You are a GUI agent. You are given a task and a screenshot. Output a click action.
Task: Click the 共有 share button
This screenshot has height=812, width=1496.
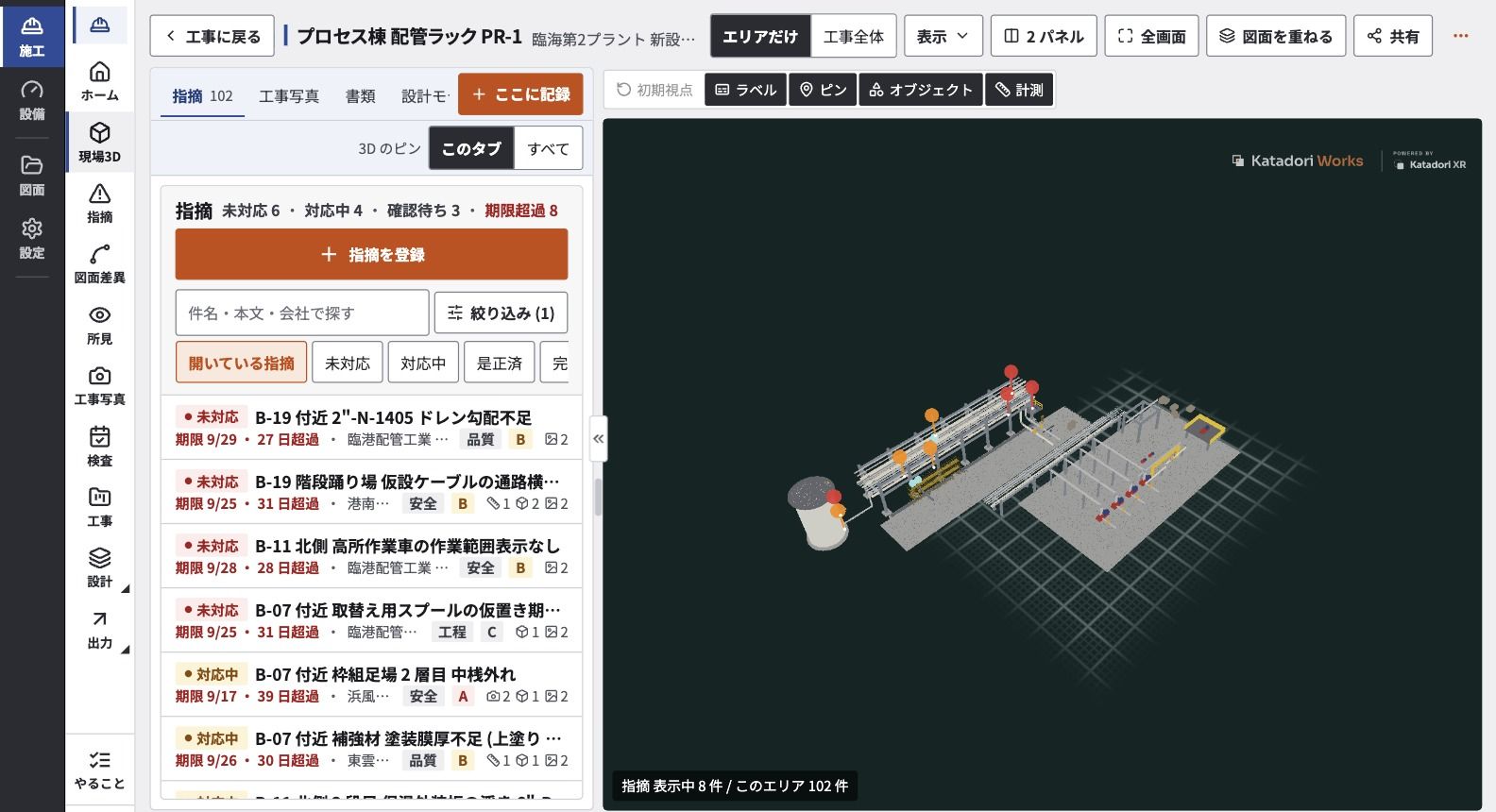[x=1393, y=36]
